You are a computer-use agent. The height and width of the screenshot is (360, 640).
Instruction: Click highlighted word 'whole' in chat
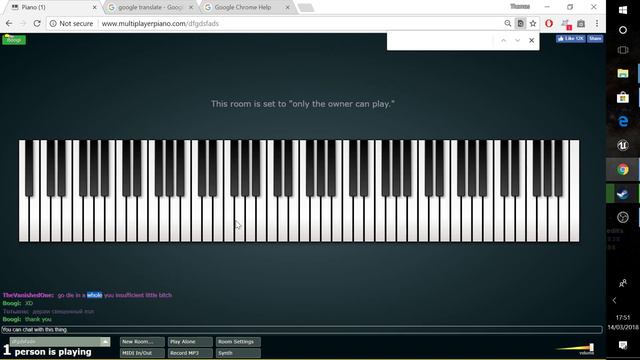click(x=94, y=295)
